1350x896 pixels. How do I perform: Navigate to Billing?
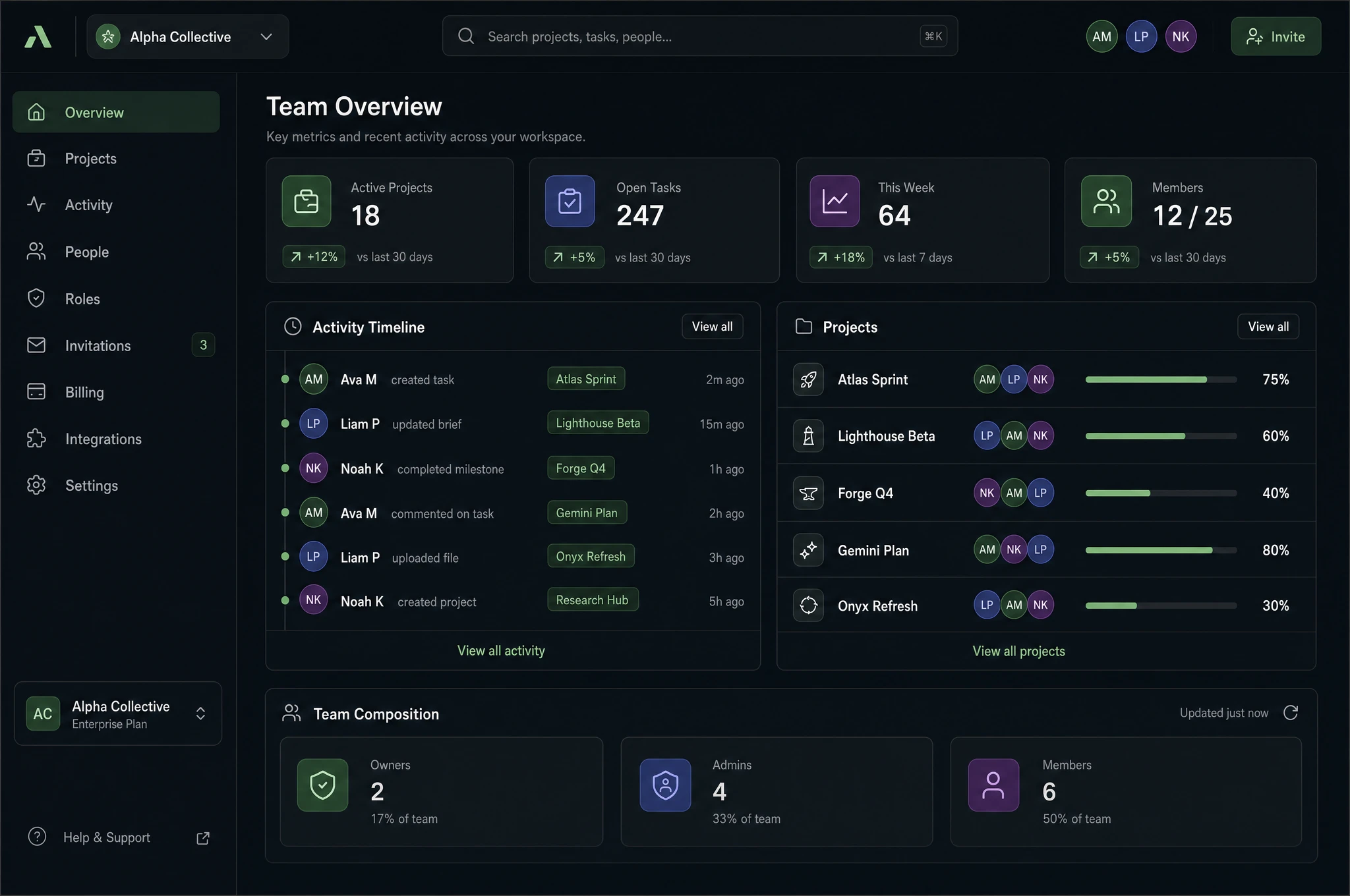tap(116, 392)
